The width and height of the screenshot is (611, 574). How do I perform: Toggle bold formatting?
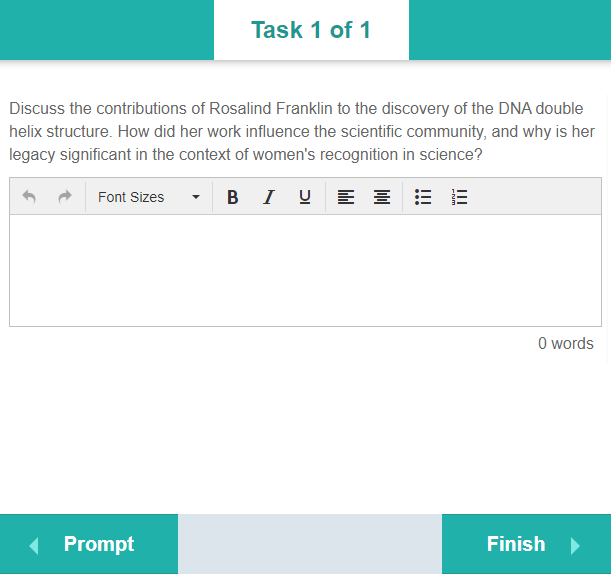click(x=232, y=197)
